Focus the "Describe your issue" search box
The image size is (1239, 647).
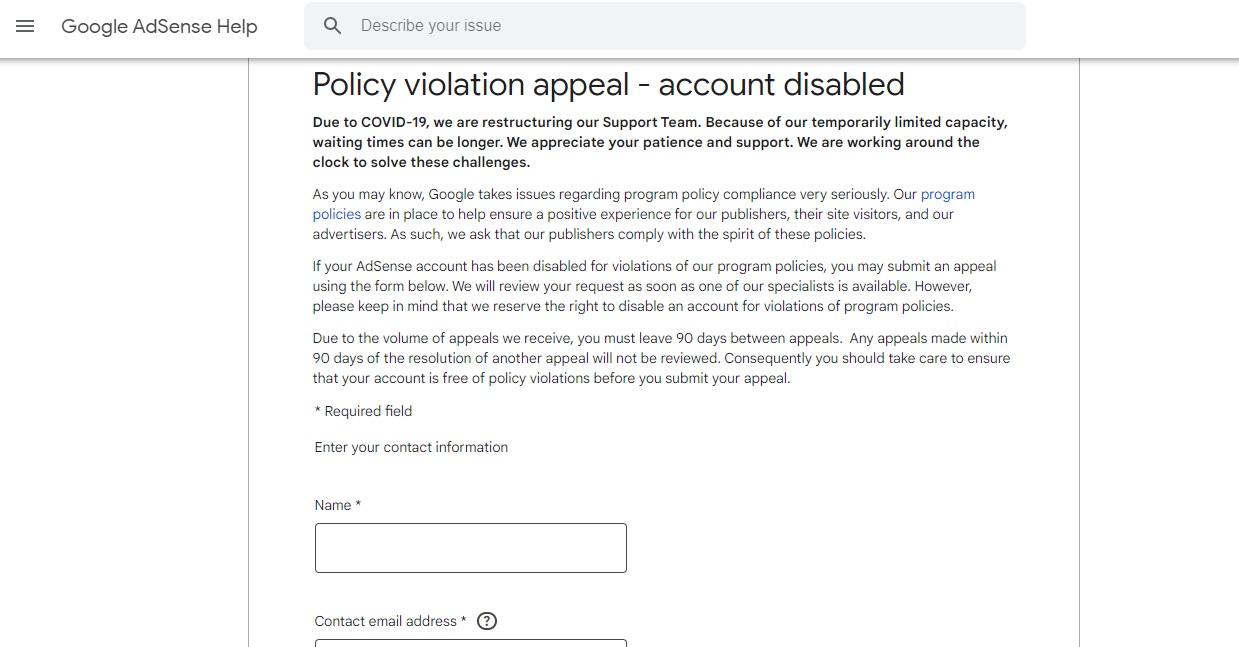click(665, 26)
